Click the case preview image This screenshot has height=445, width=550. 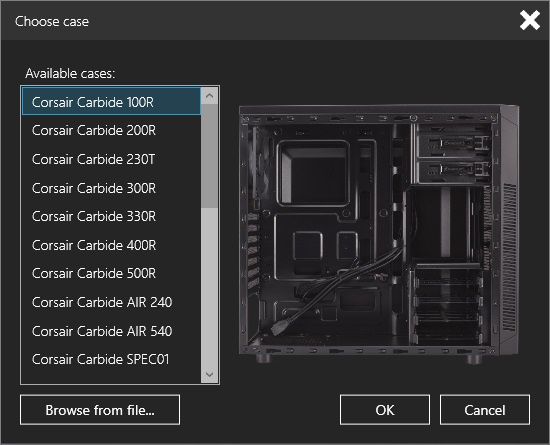[x=379, y=234]
